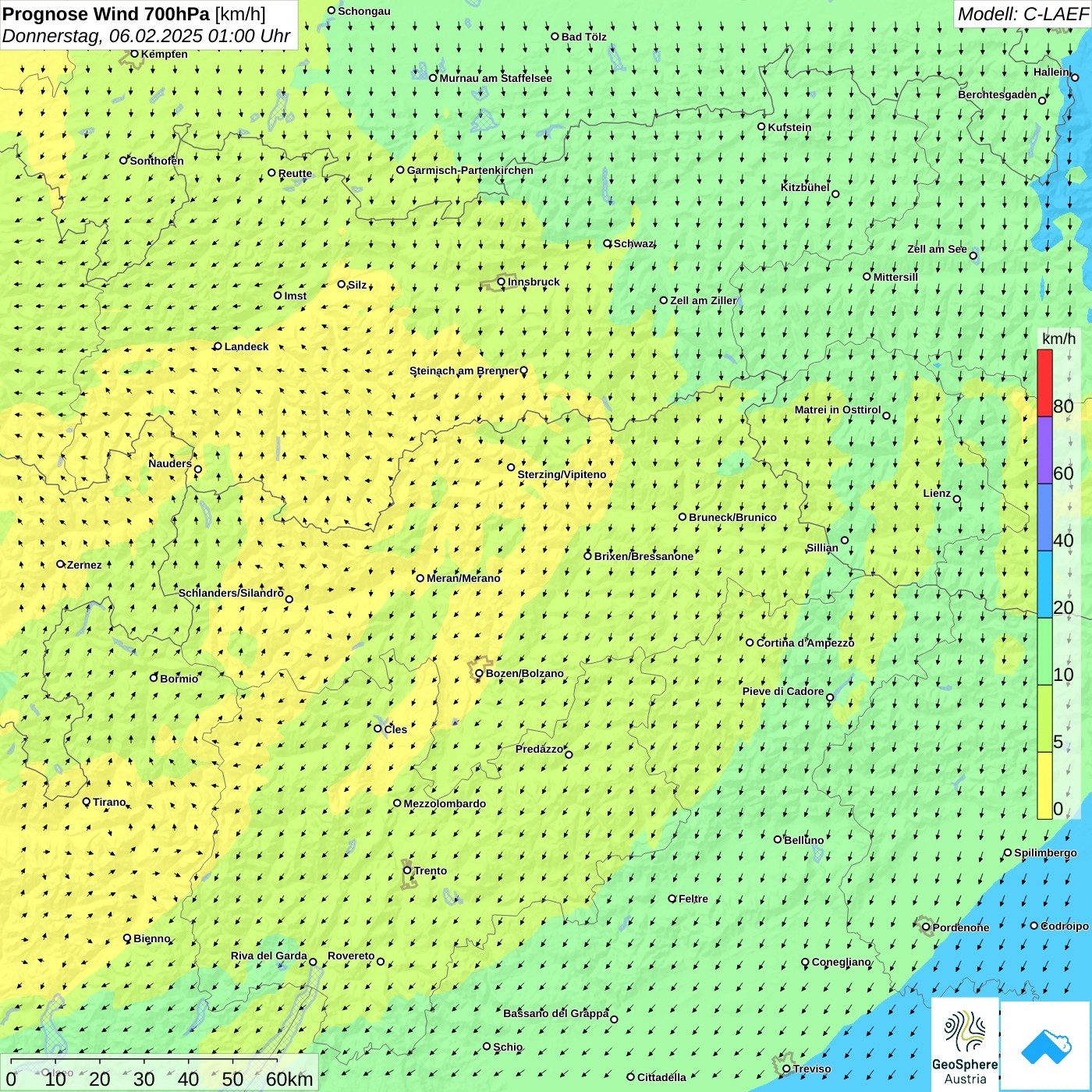Click the 'Mezzolombardo' label

(445, 803)
